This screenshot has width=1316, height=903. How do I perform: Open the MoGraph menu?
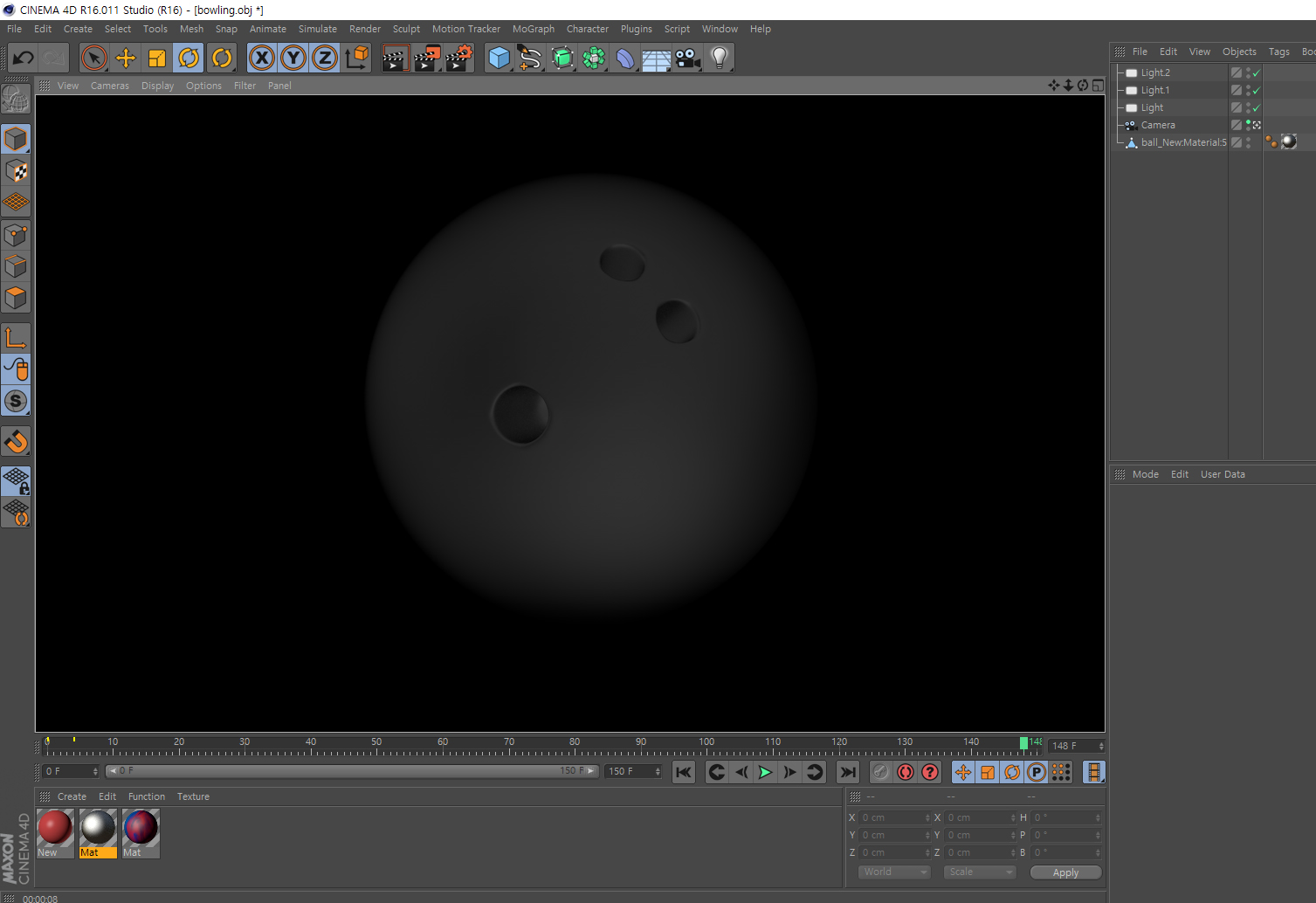(533, 29)
